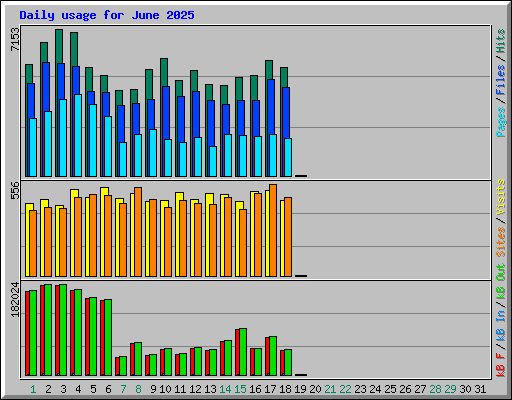Click the orange Sites bar for day 17
Screen dimensions: 512x400
point(273,230)
